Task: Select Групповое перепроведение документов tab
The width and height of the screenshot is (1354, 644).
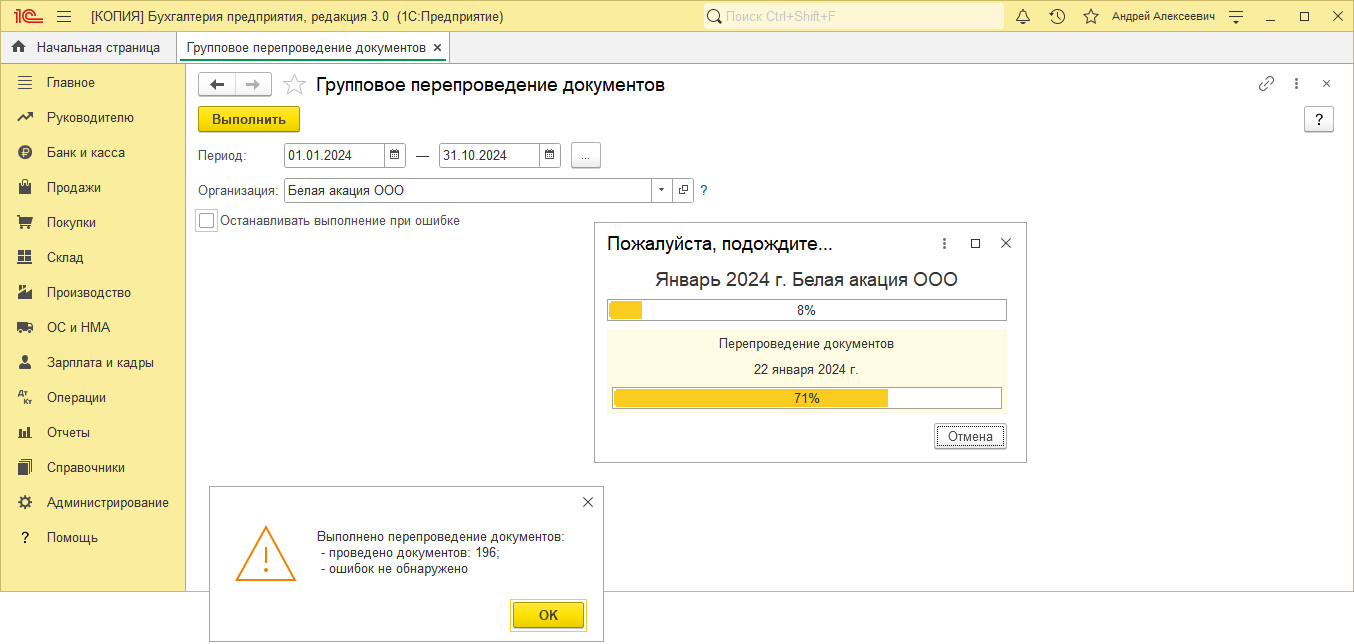Action: click(x=306, y=47)
